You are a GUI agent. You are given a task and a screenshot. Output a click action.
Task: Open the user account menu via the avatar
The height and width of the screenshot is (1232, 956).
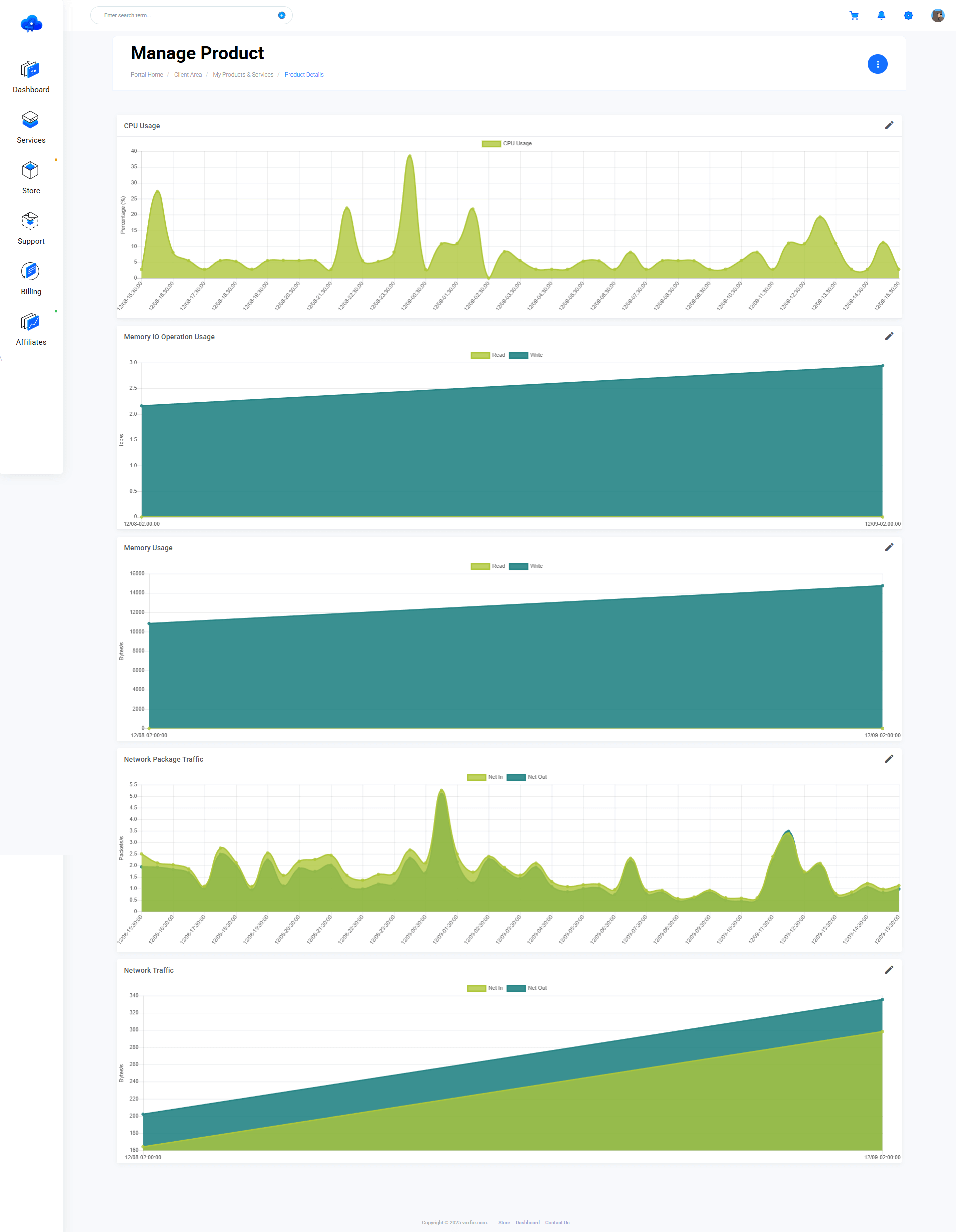coord(937,15)
